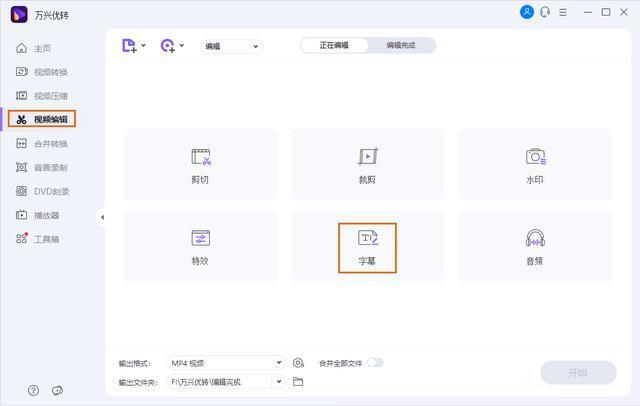Click output format settings gear icon
Screen dimensions: 640x406
pyautogui.click(x=298, y=363)
